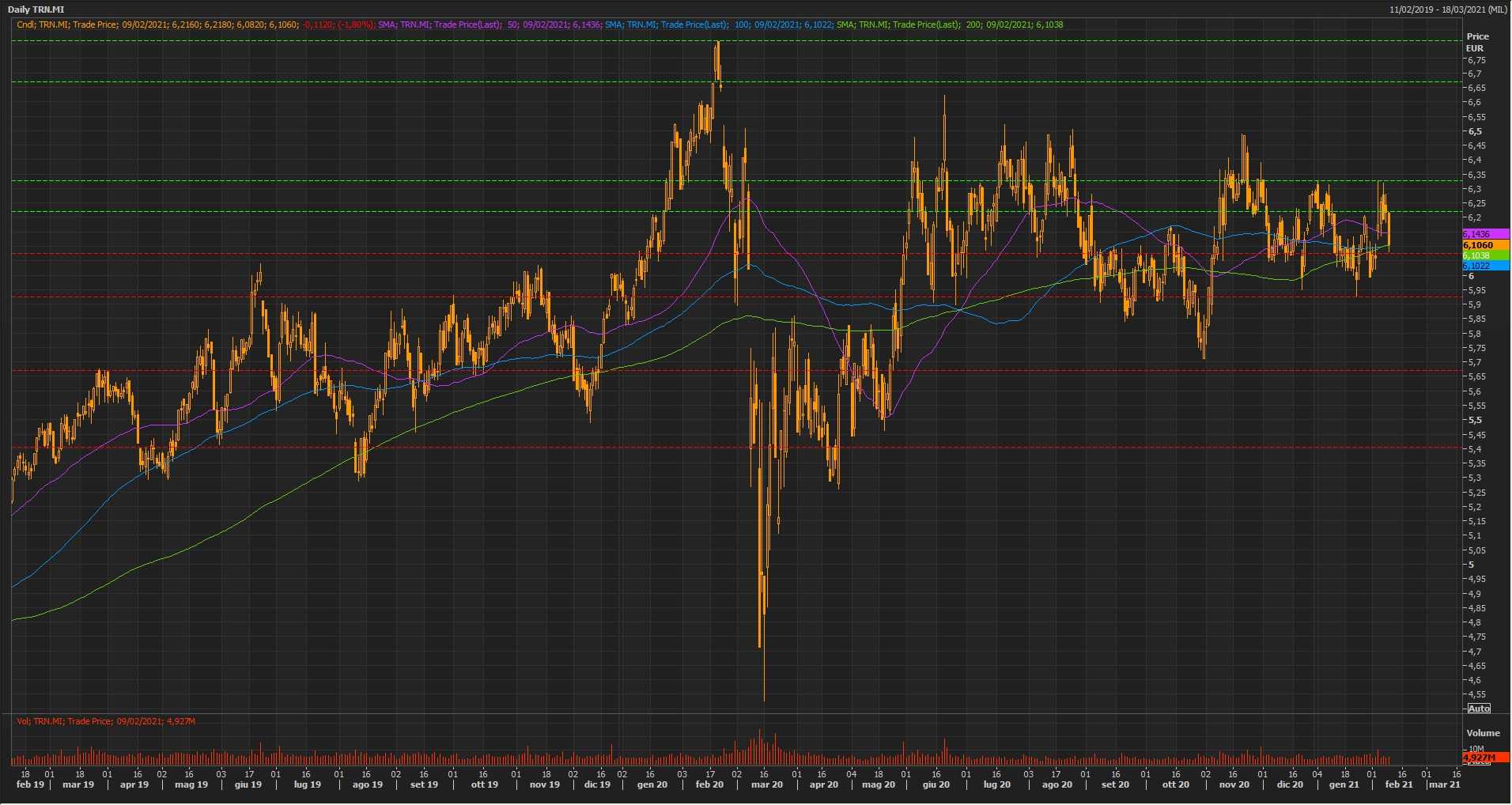Viewport: 1512px width, 805px height.
Task: Select the Cndl TRN.MI candlestick legend entry
Action: [x=157, y=25]
